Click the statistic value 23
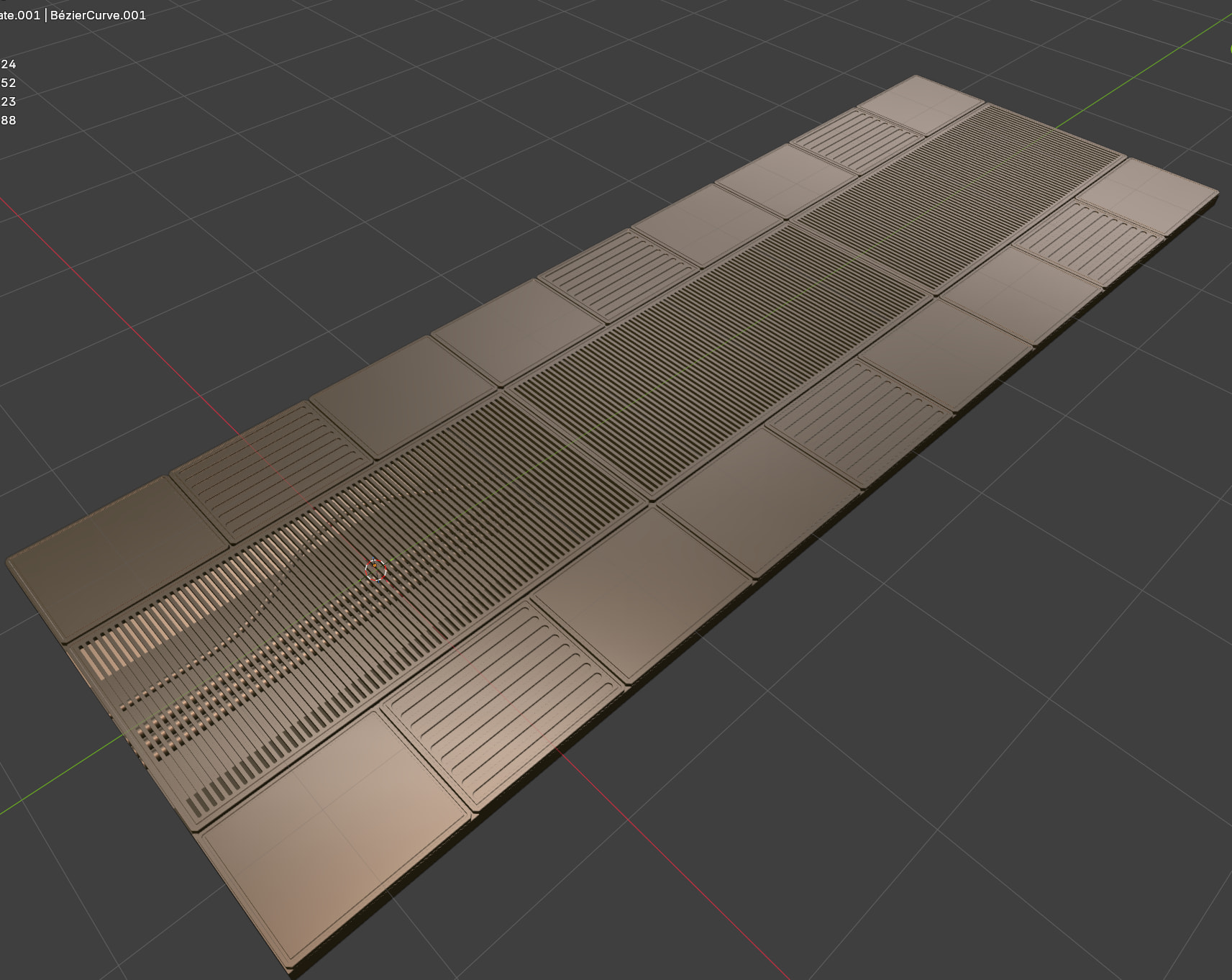The image size is (1232, 980). point(9,101)
